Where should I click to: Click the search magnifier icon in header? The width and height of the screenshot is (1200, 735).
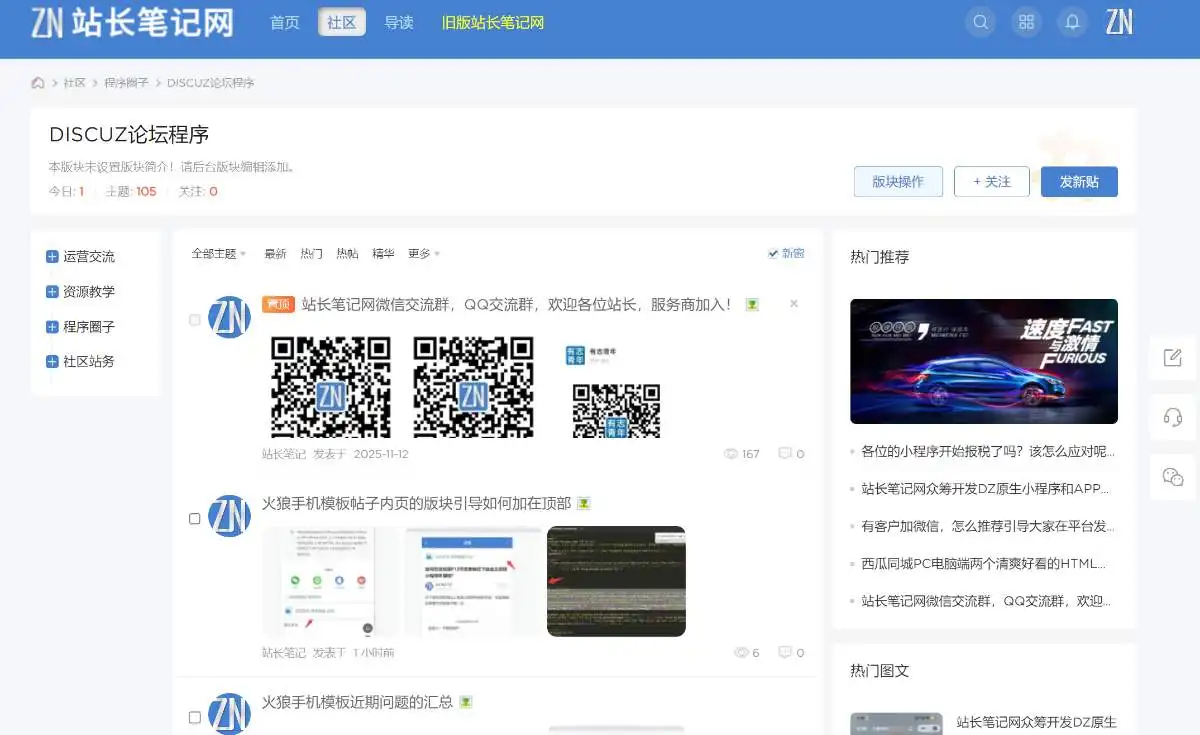980,22
